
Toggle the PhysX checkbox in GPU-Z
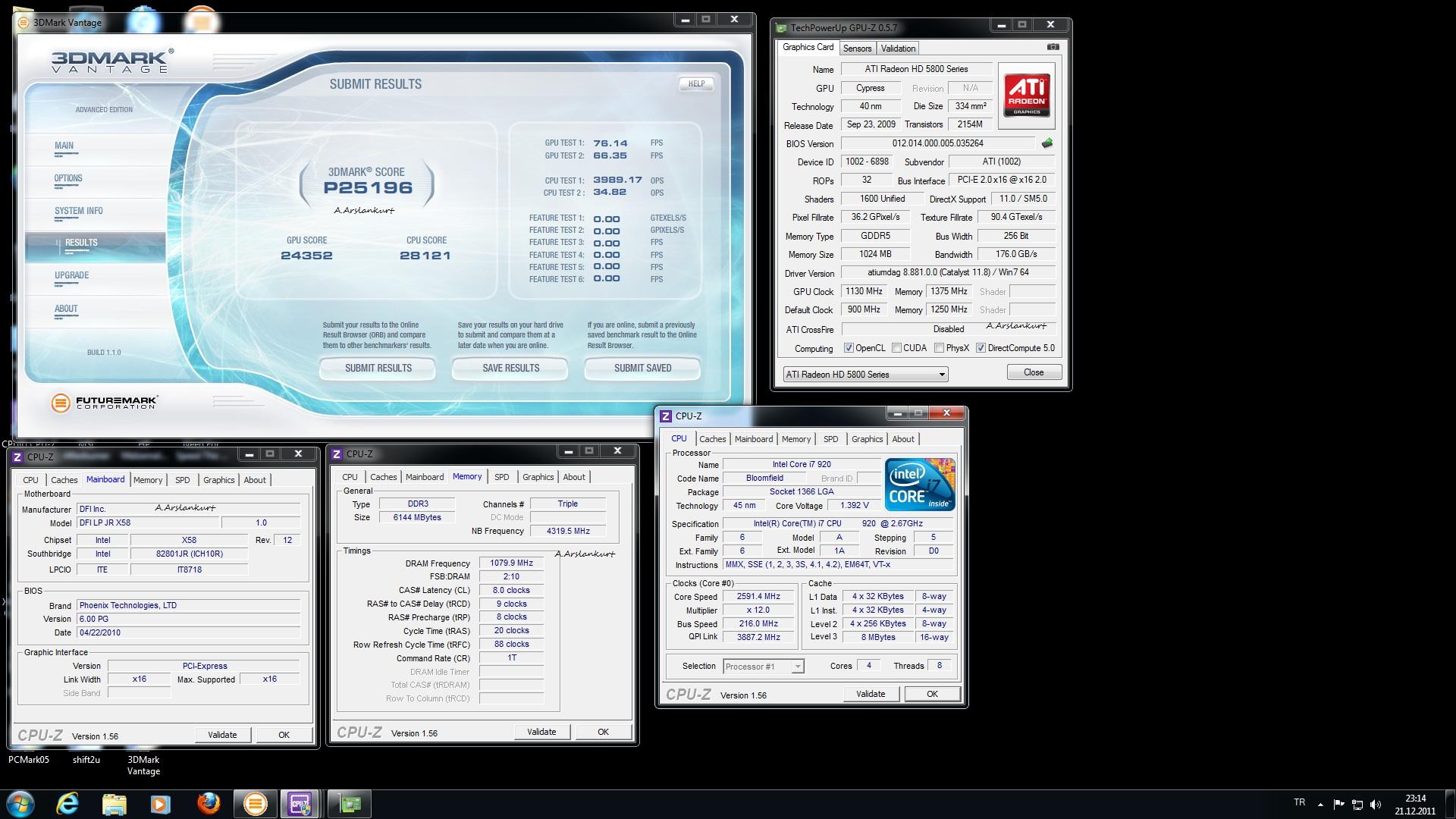click(939, 348)
